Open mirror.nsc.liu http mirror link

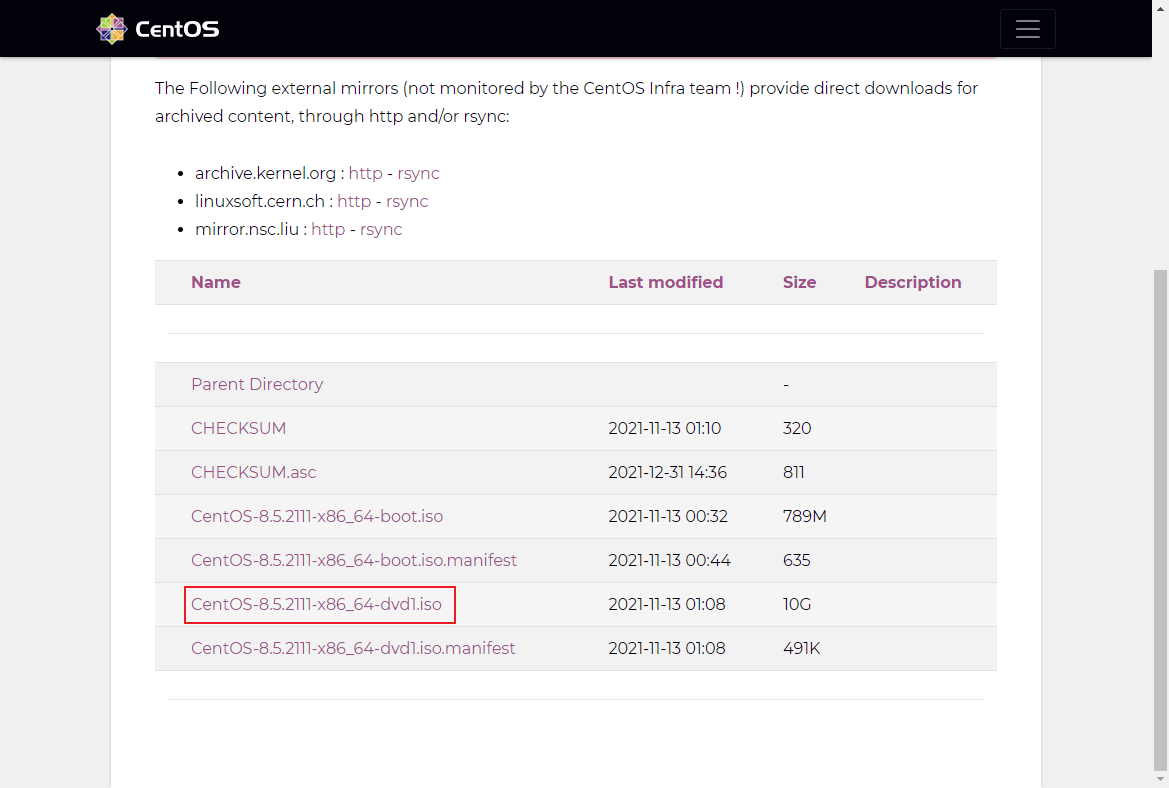[x=328, y=230]
